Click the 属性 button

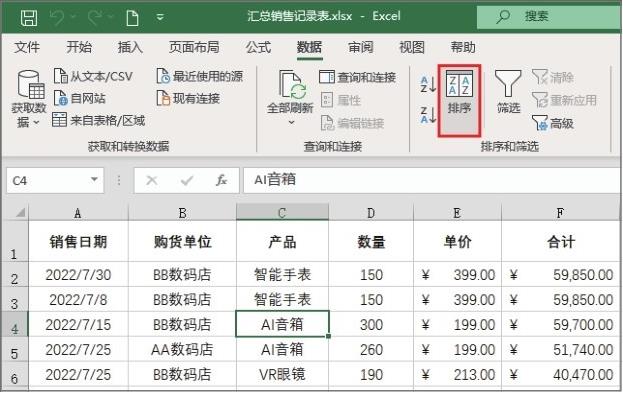(x=341, y=100)
